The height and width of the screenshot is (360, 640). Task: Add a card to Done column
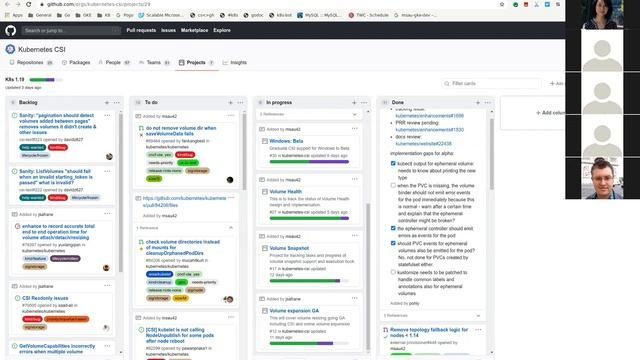click(x=478, y=102)
